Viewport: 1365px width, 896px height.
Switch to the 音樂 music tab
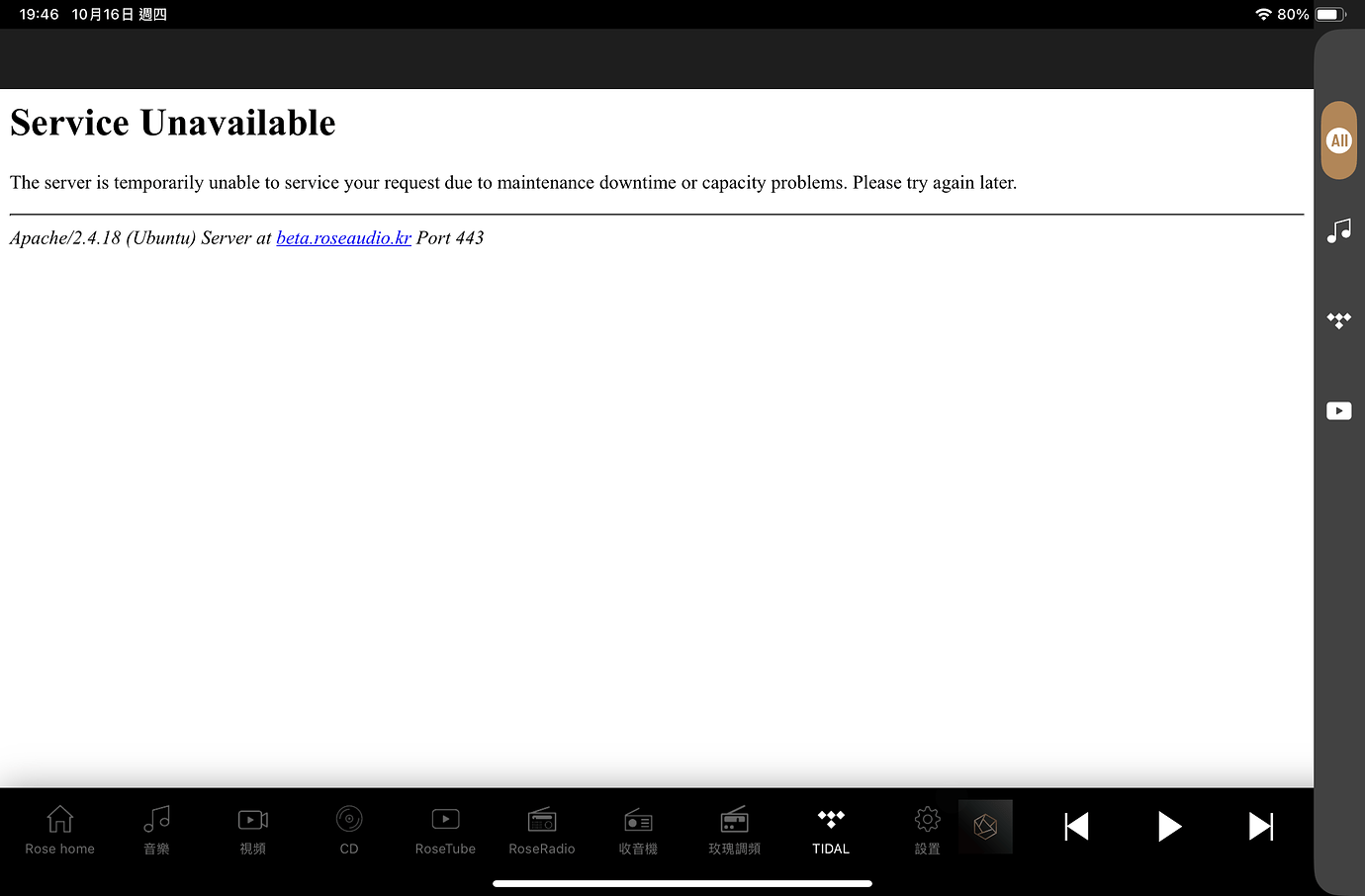tap(156, 829)
